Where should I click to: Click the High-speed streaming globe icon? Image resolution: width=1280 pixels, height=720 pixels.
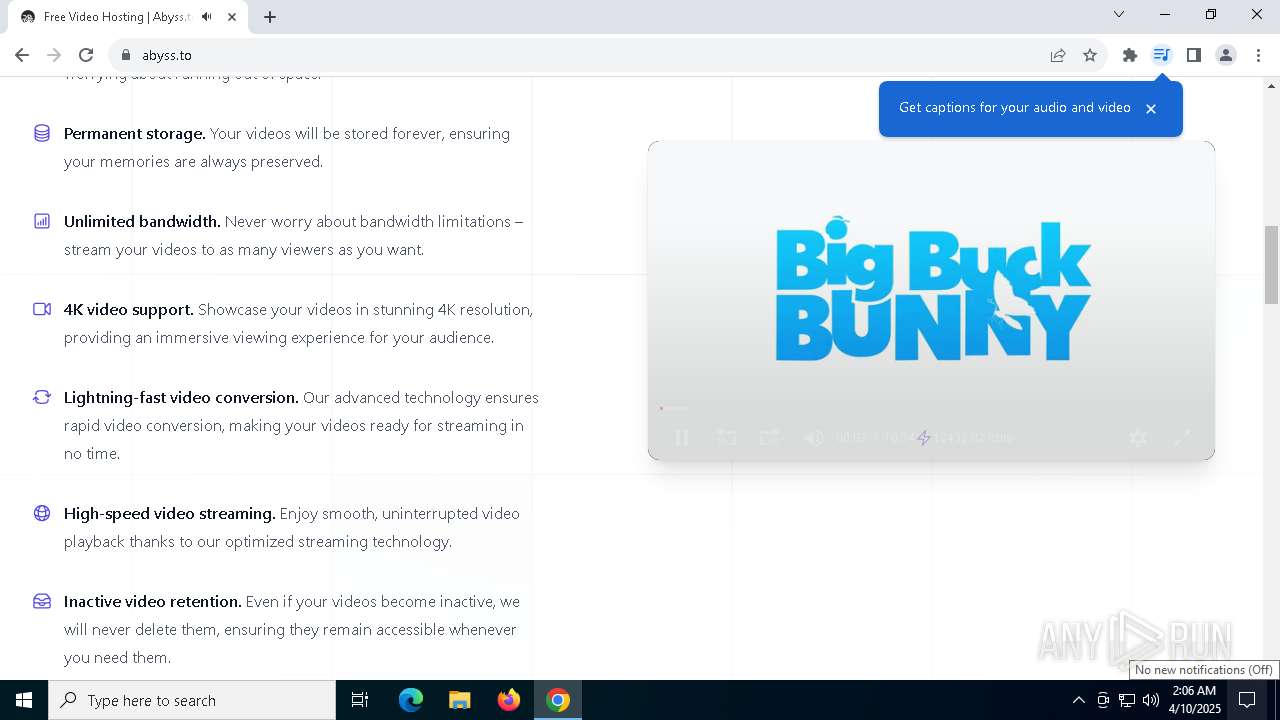[x=42, y=513]
